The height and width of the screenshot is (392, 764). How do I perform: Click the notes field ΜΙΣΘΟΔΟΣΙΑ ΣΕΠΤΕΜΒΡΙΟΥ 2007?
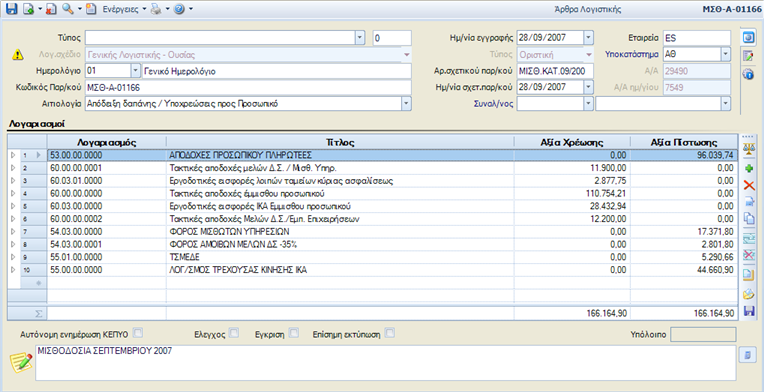(x=385, y=362)
